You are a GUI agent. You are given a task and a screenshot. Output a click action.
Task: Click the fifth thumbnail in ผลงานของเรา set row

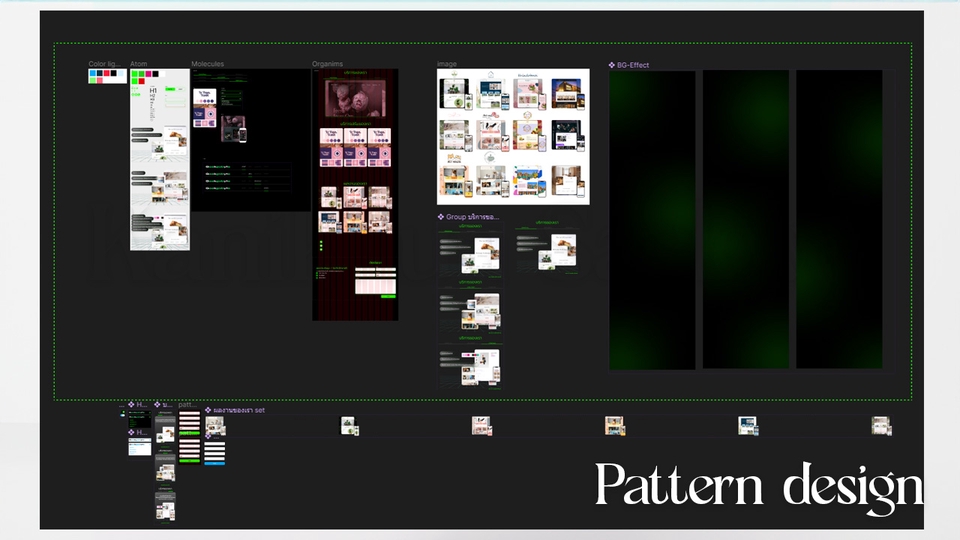748,426
